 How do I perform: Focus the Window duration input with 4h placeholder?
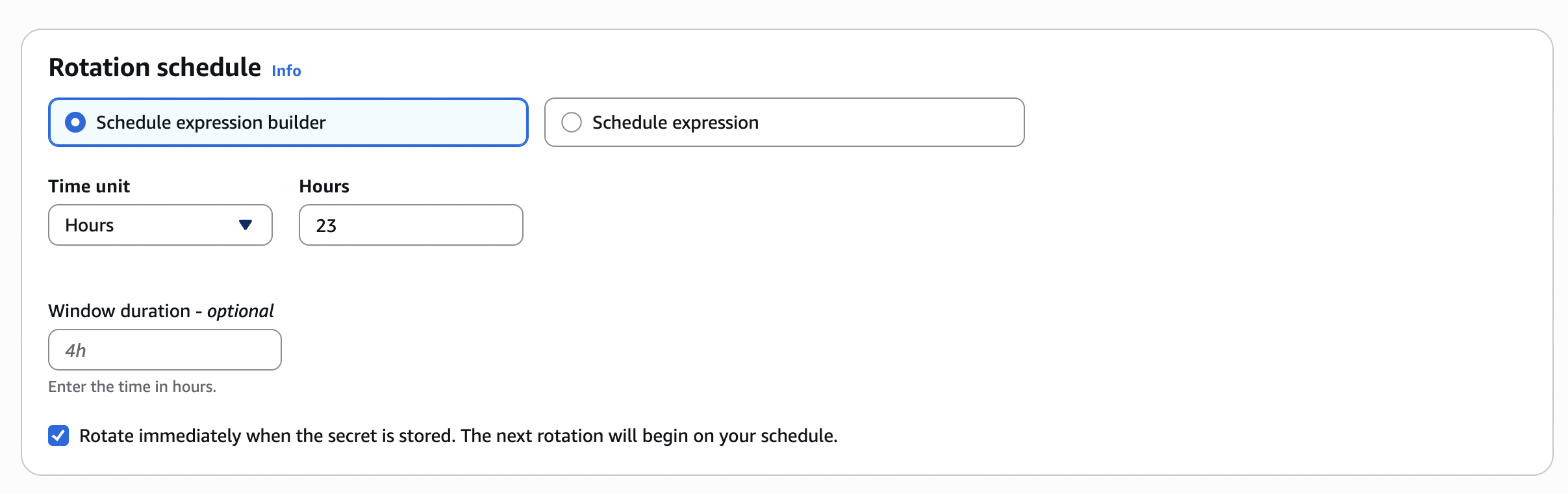pyautogui.click(x=165, y=350)
